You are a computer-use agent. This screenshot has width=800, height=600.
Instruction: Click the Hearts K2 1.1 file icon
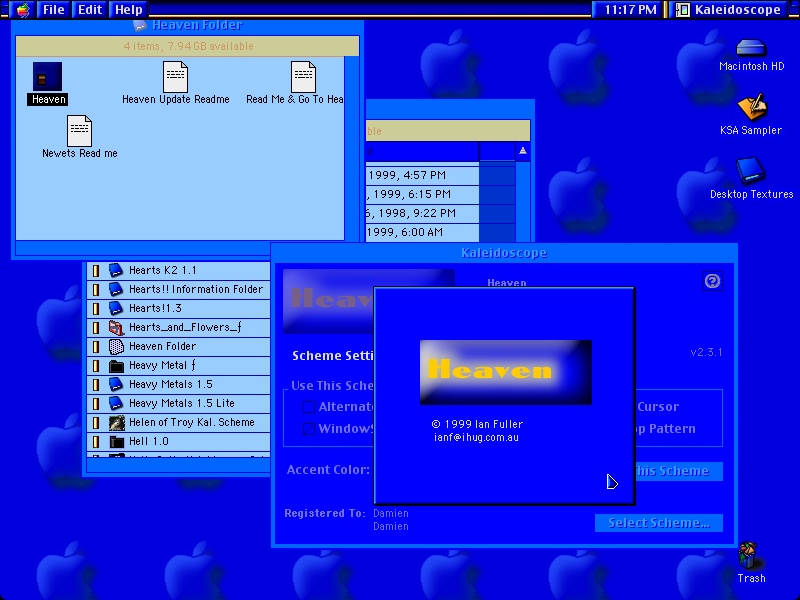coord(116,270)
